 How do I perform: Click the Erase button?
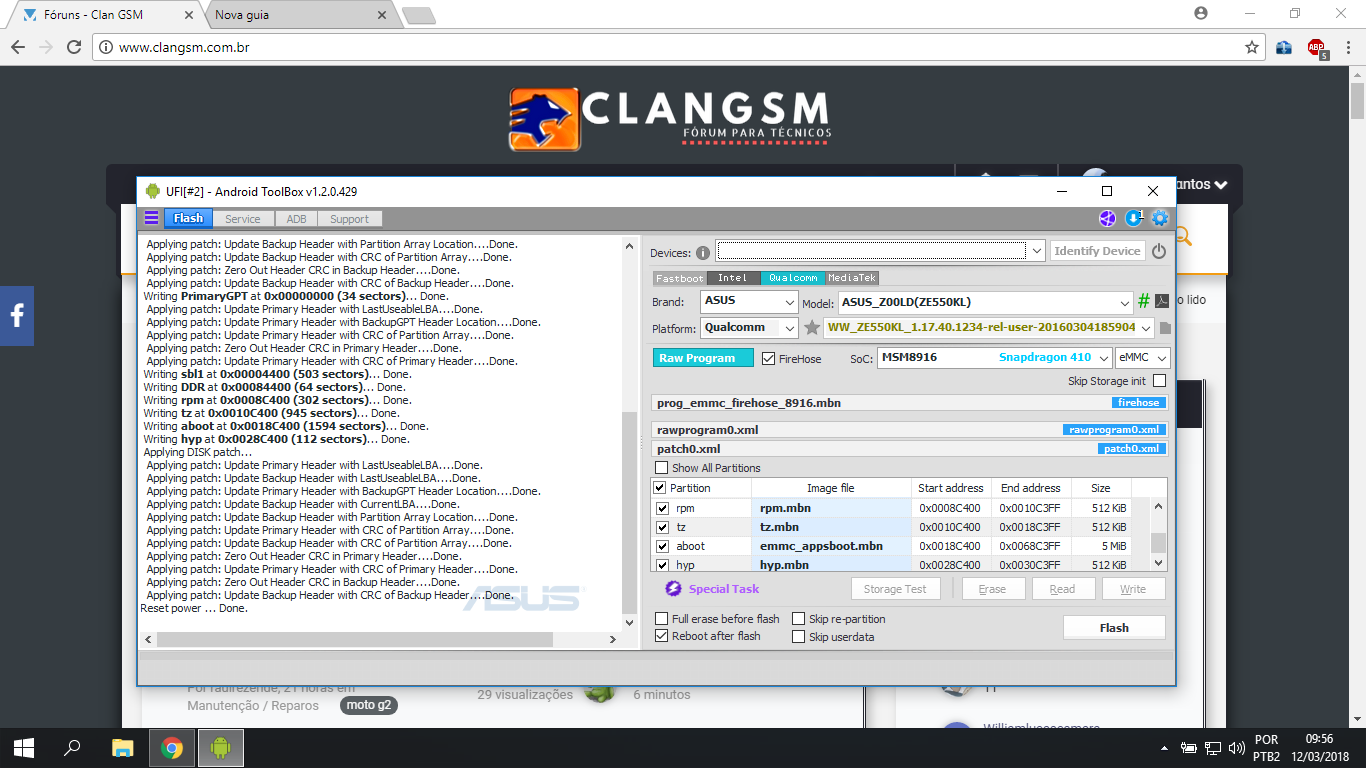[992, 589]
